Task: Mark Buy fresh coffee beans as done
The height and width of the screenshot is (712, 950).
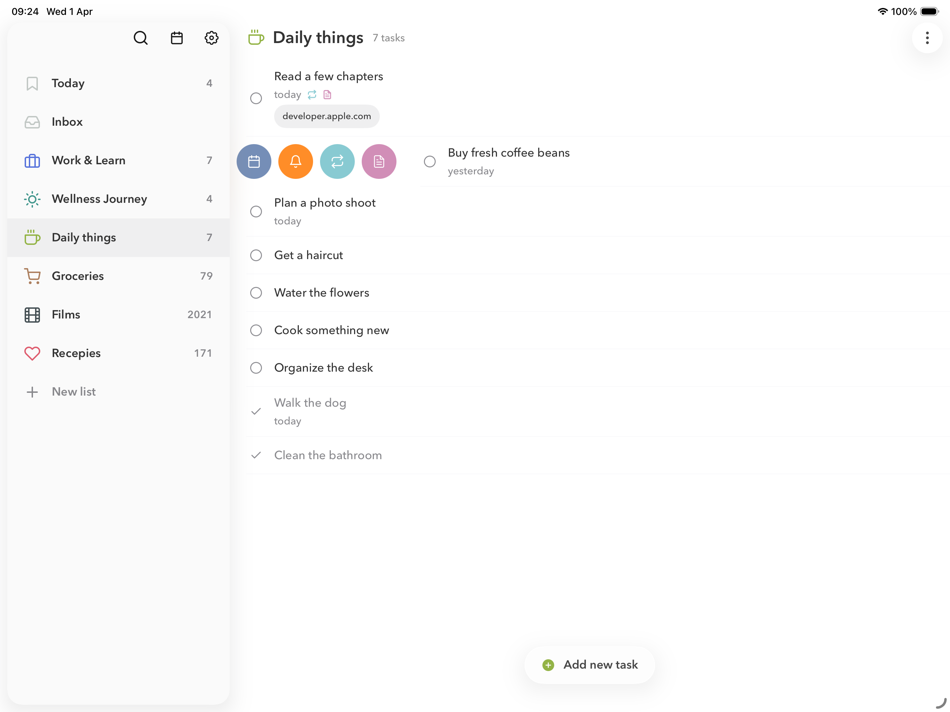Action: pyautogui.click(x=430, y=161)
